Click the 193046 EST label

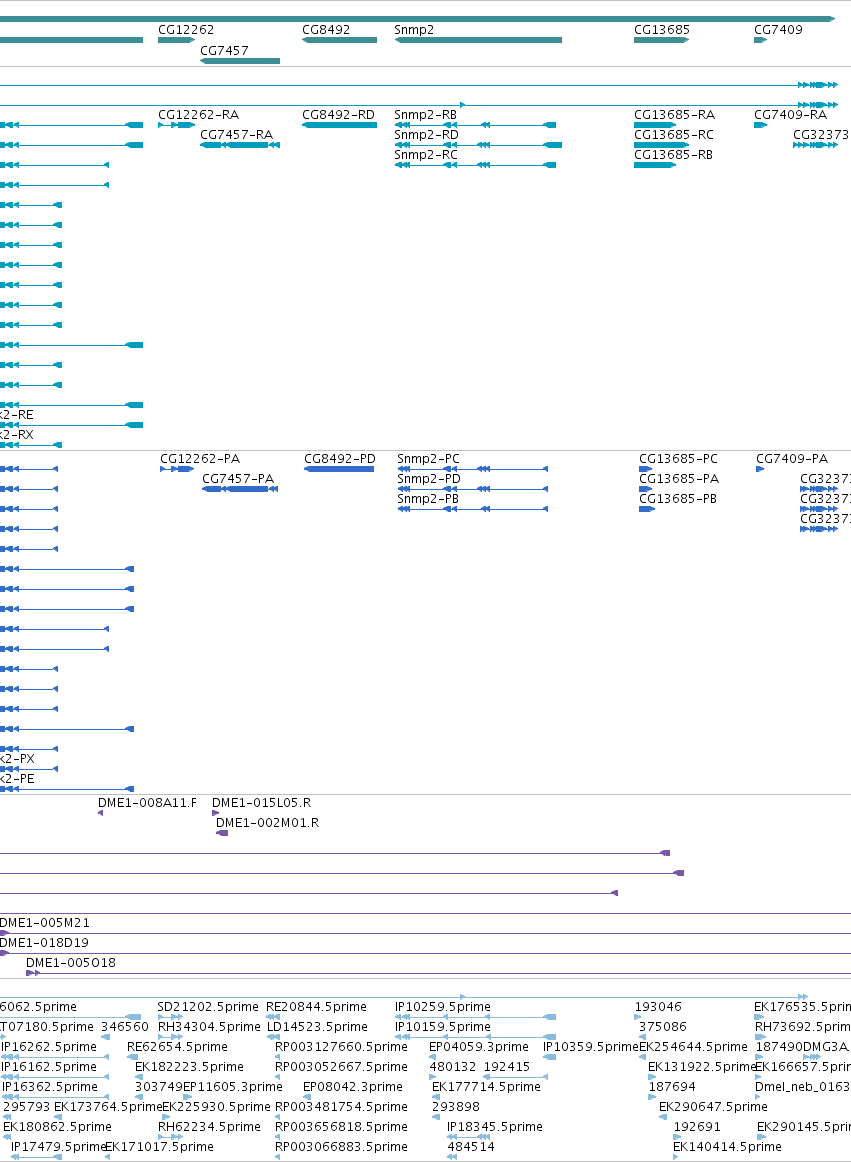[x=658, y=1006]
